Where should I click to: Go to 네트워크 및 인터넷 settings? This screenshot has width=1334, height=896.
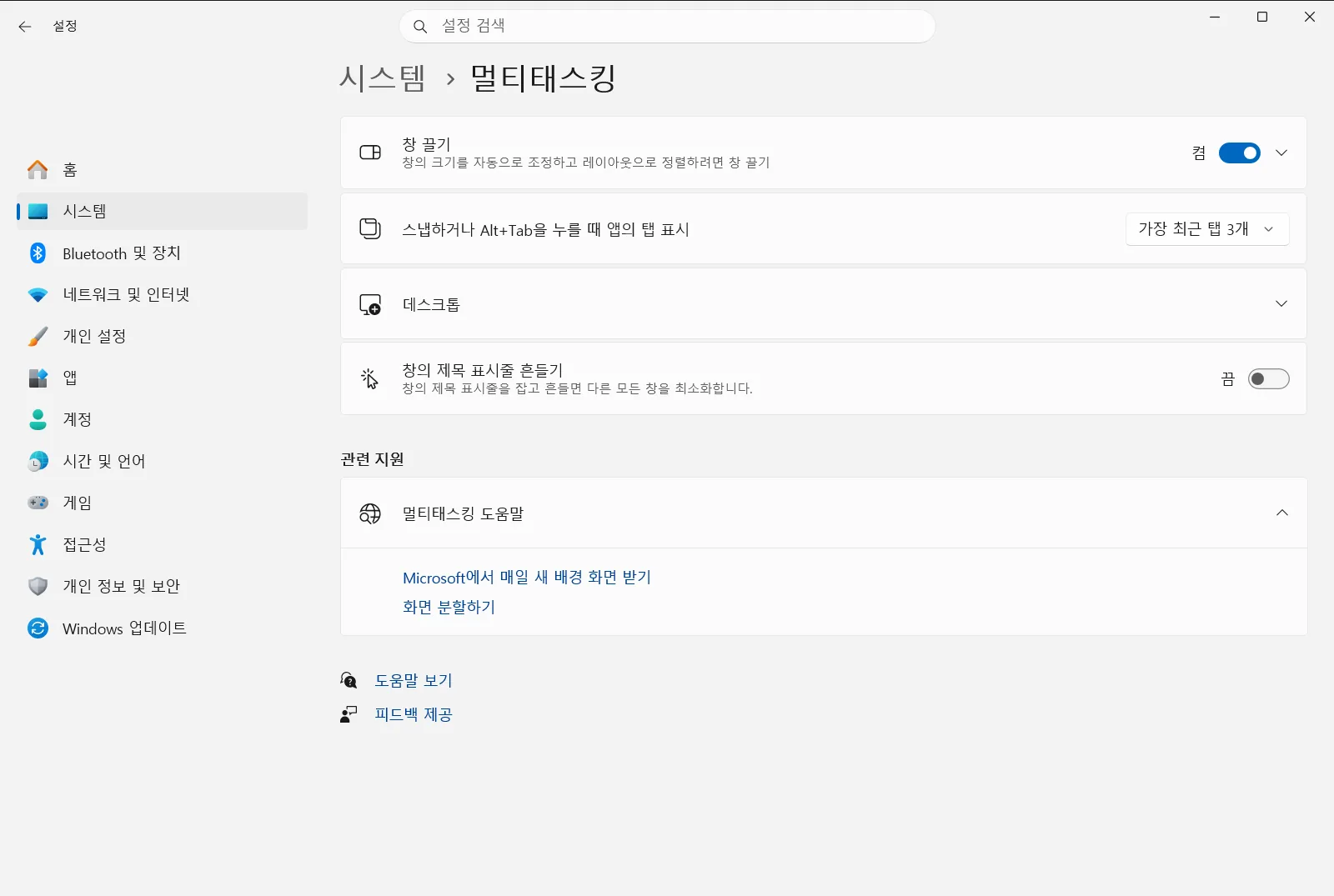tap(162, 295)
